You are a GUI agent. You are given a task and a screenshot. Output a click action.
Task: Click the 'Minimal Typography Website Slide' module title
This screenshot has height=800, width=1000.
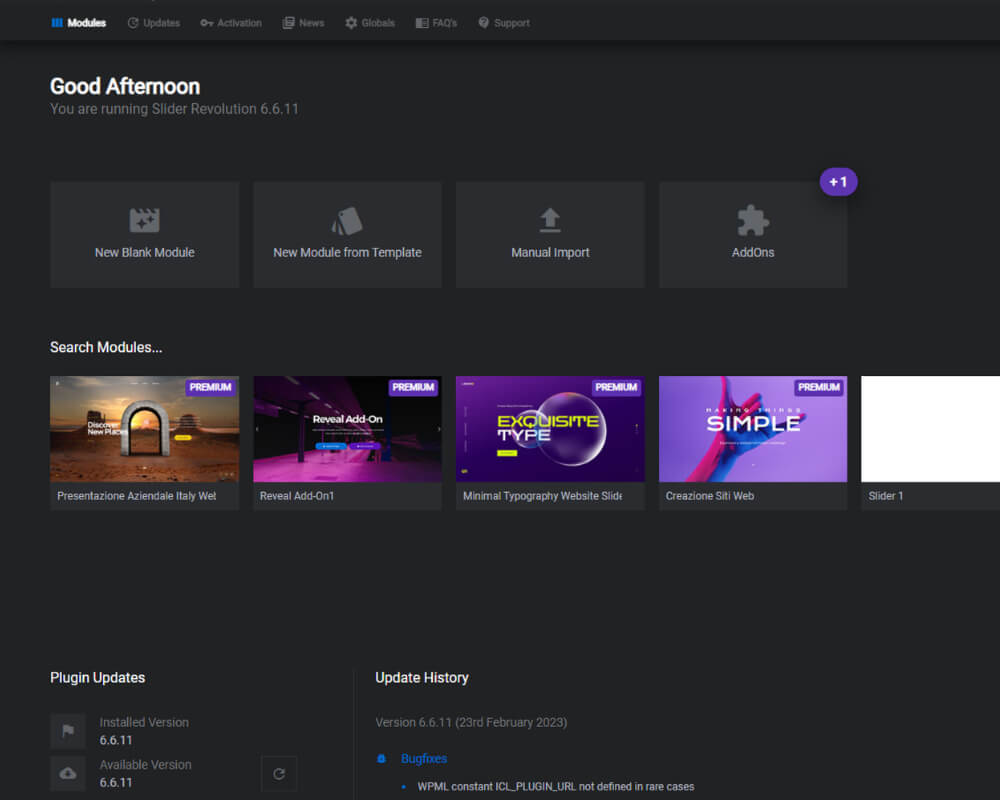click(x=543, y=496)
